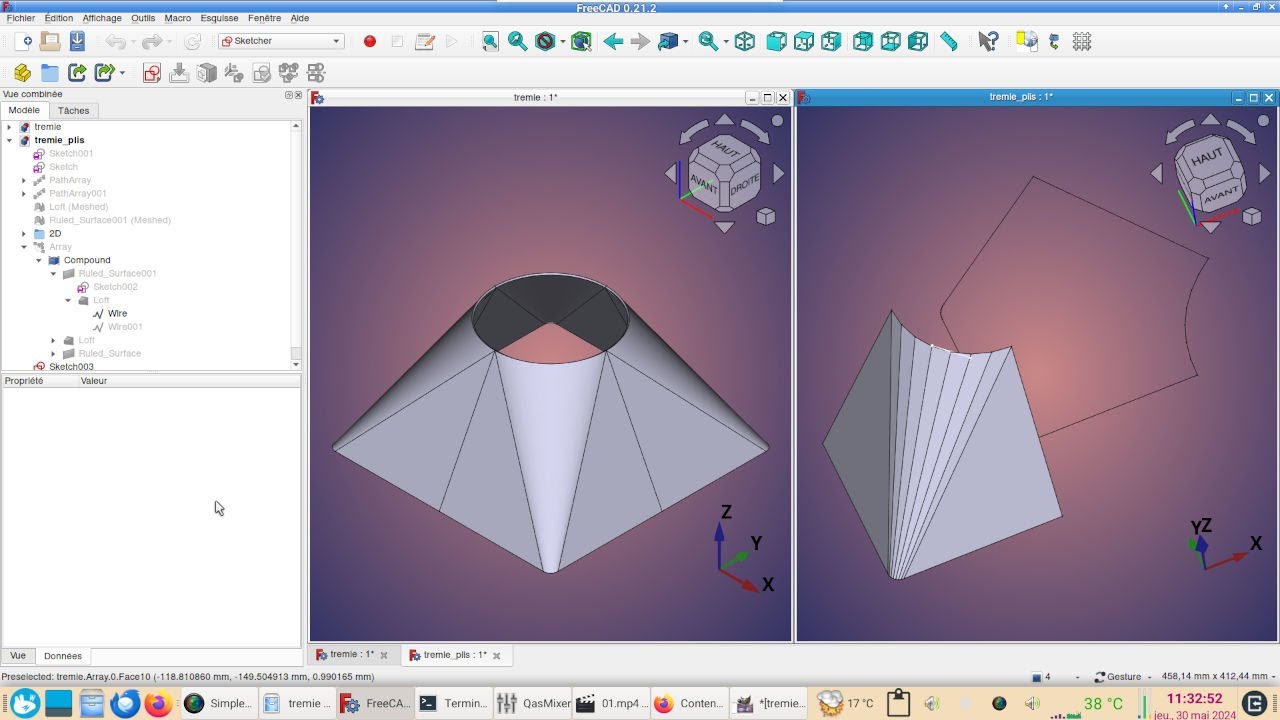Switch to isometric view icon
Screen dimensions: 1280x720
[744, 41]
